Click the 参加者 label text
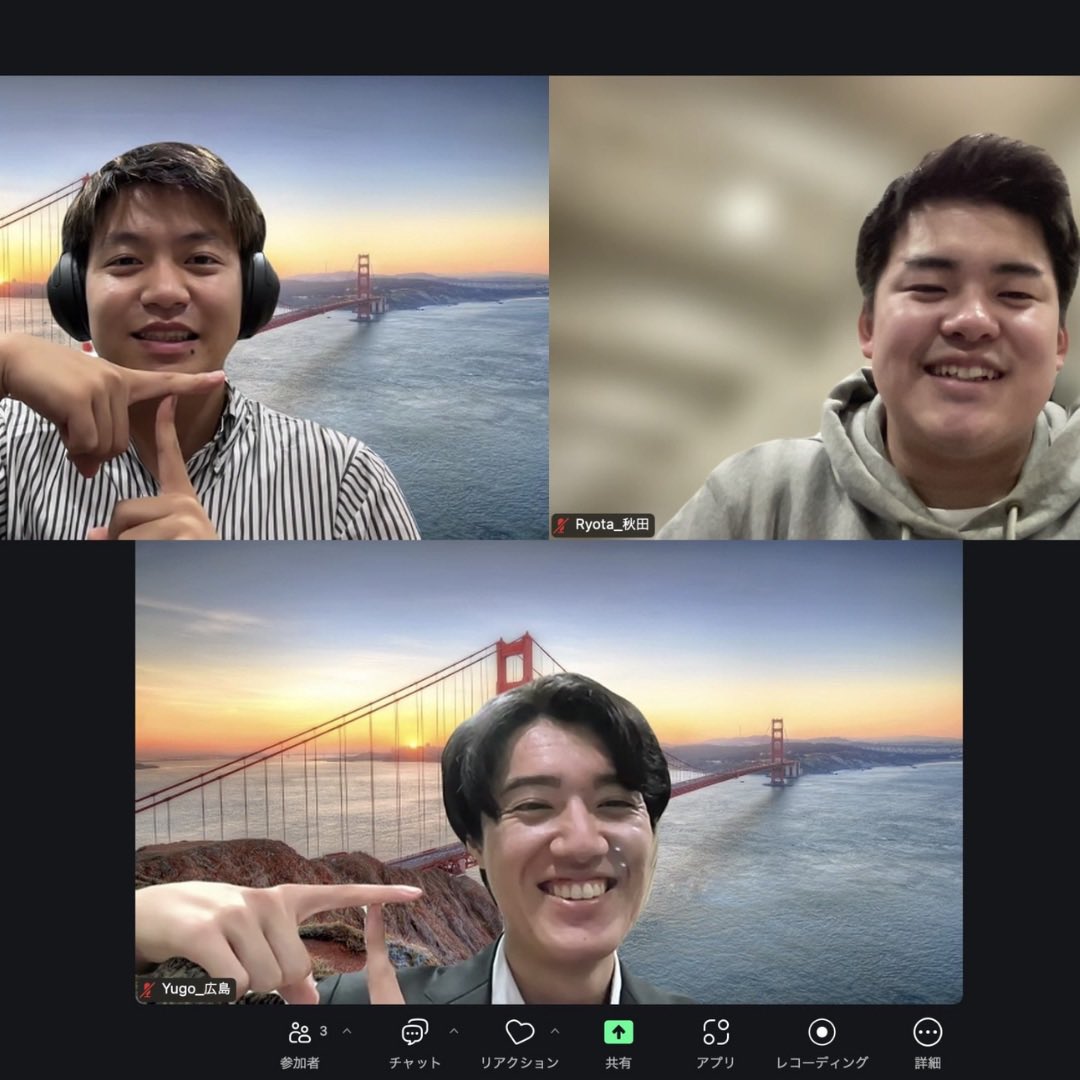 pos(300,1063)
